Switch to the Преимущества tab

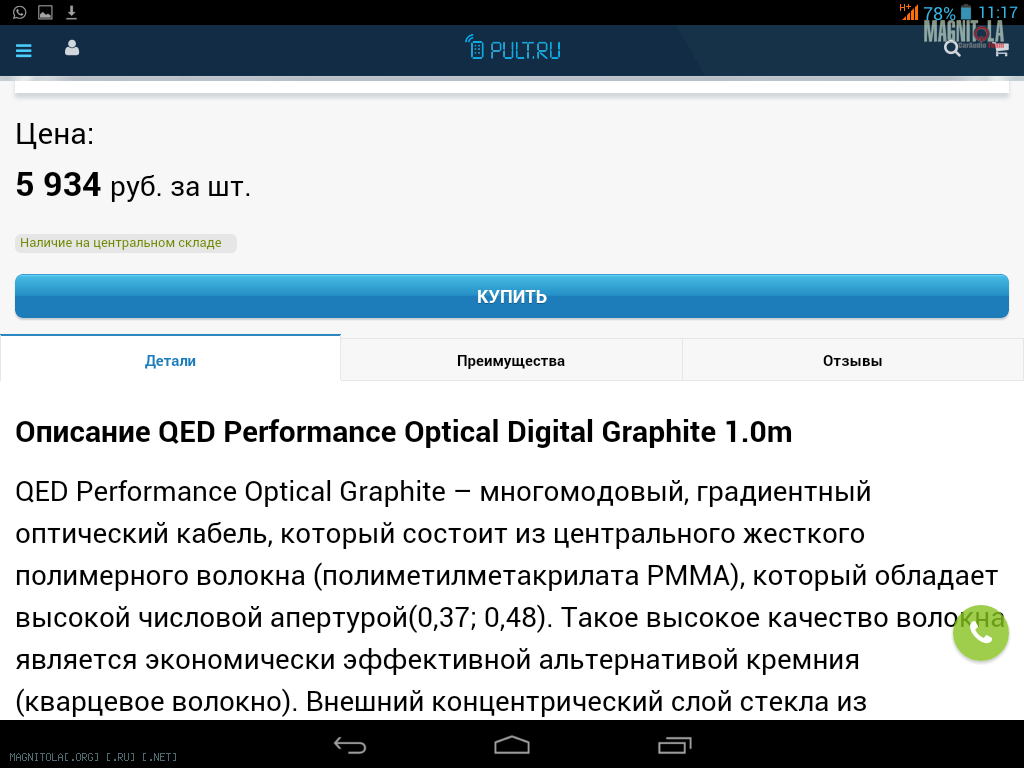[511, 361]
